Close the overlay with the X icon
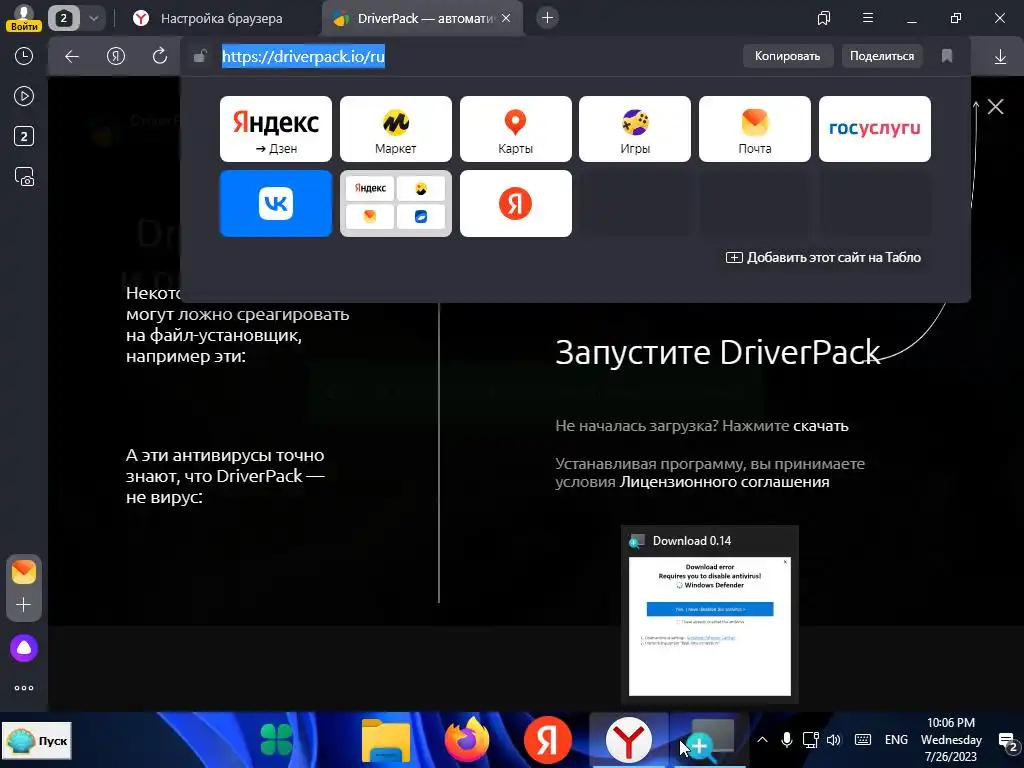The height and width of the screenshot is (768, 1024). 995,106
